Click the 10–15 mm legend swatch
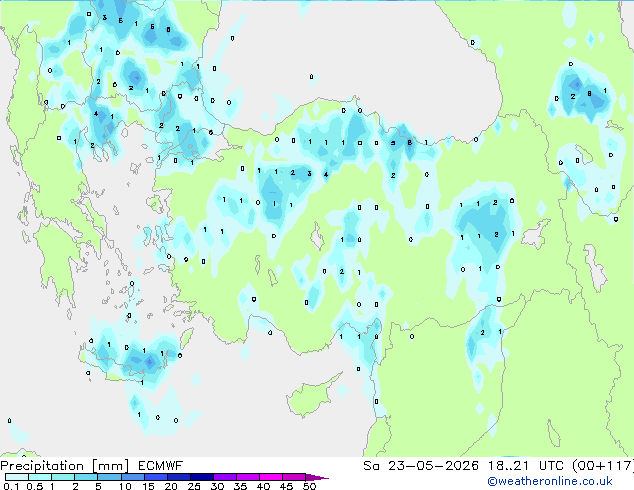This screenshot has width=634, height=490. pyautogui.click(x=132, y=477)
